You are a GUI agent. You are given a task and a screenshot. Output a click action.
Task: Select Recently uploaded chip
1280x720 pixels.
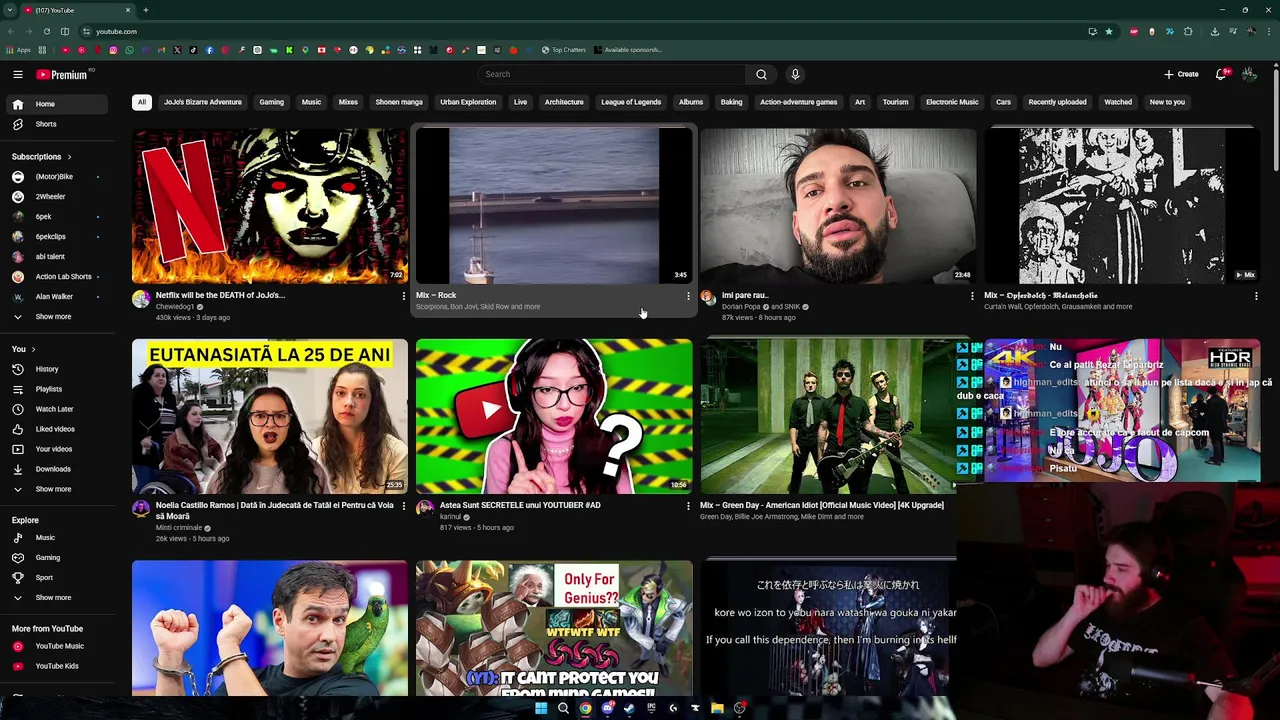(x=1057, y=102)
